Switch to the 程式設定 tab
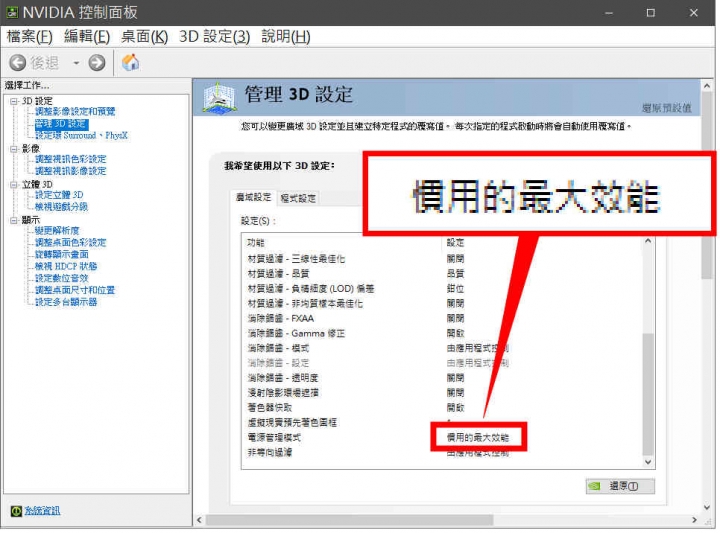Image resolution: width=720 pixels, height=533 pixels. pyautogui.click(x=298, y=198)
